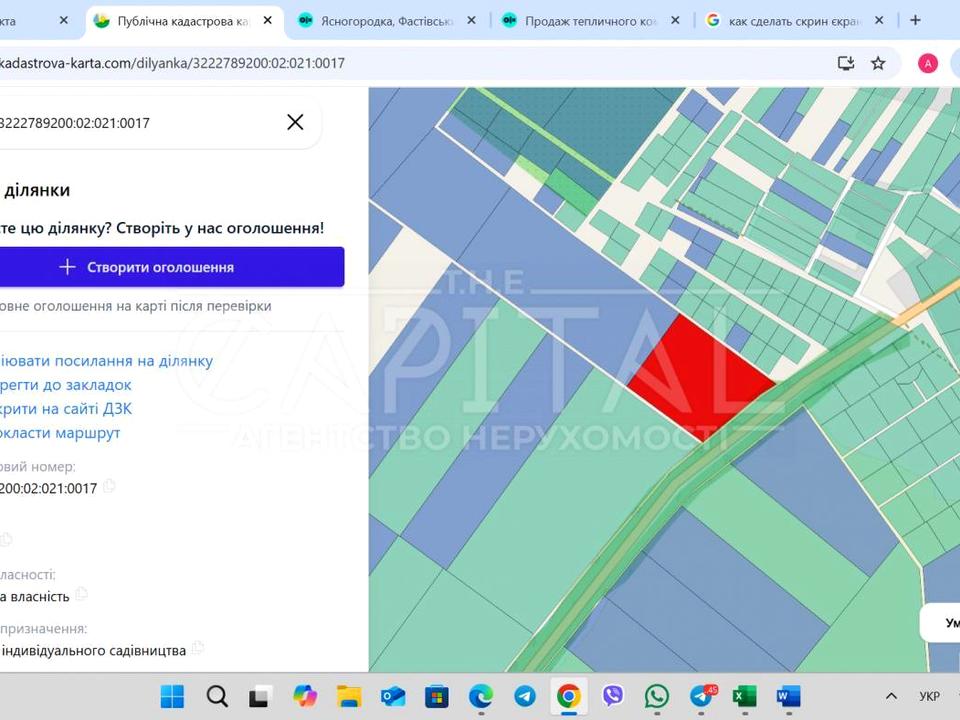Open the Windows Start menu
The width and height of the screenshot is (960, 720).
click(x=172, y=696)
